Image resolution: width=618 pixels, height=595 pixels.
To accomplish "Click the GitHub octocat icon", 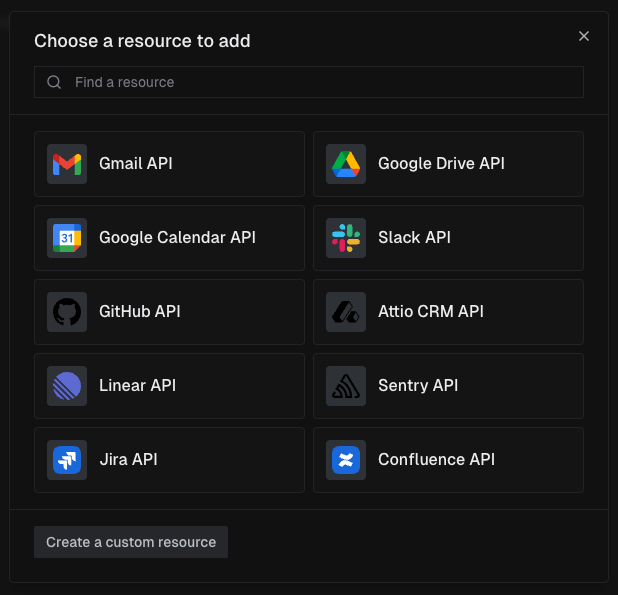I will pyautogui.click(x=67, y=312).
